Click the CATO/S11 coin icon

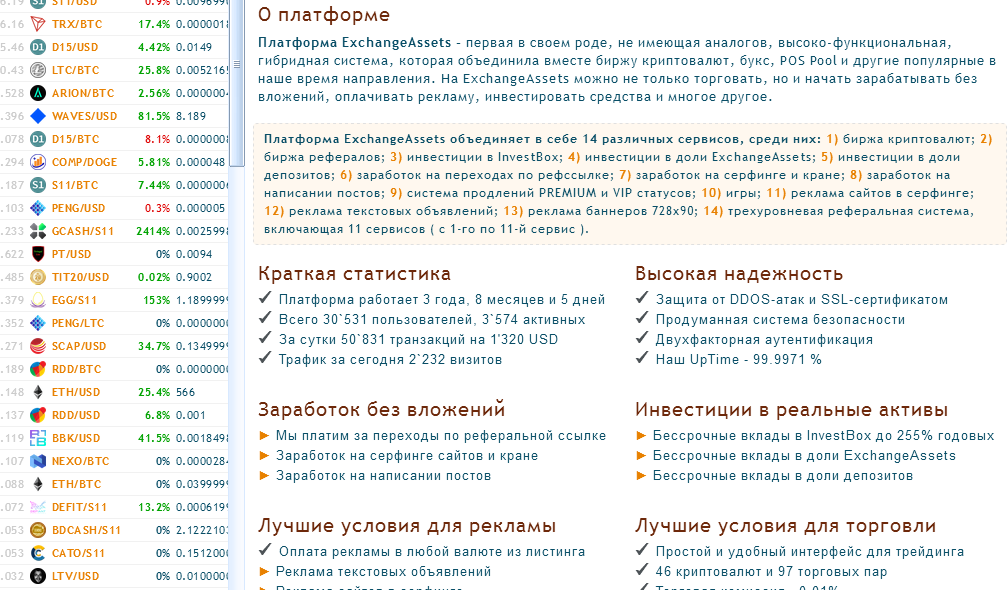38,553
